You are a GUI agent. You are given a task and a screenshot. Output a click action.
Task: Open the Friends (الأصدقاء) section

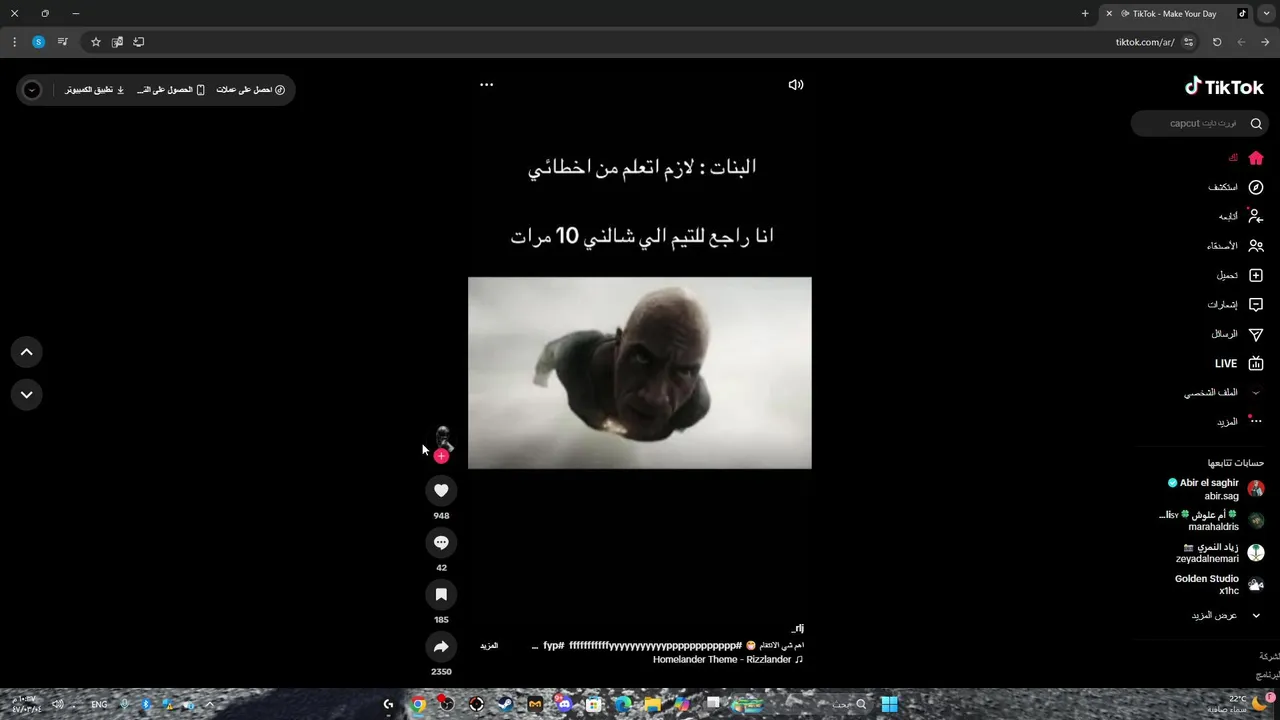pos(1236,246)
